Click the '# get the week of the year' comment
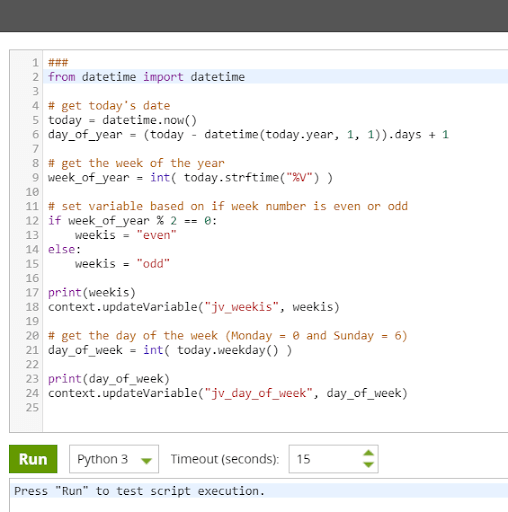The width and height of the screenshot is (508, 512). [136, 163]
